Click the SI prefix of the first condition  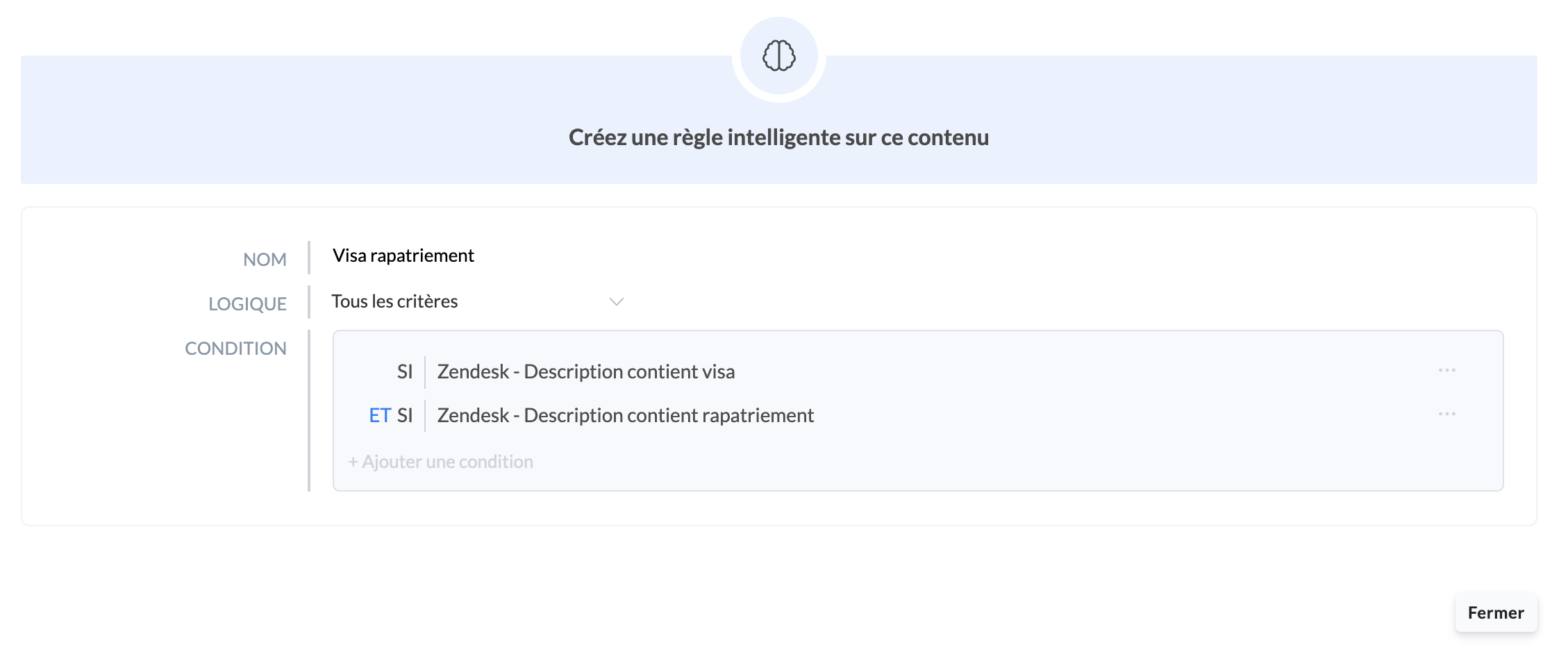404,371
